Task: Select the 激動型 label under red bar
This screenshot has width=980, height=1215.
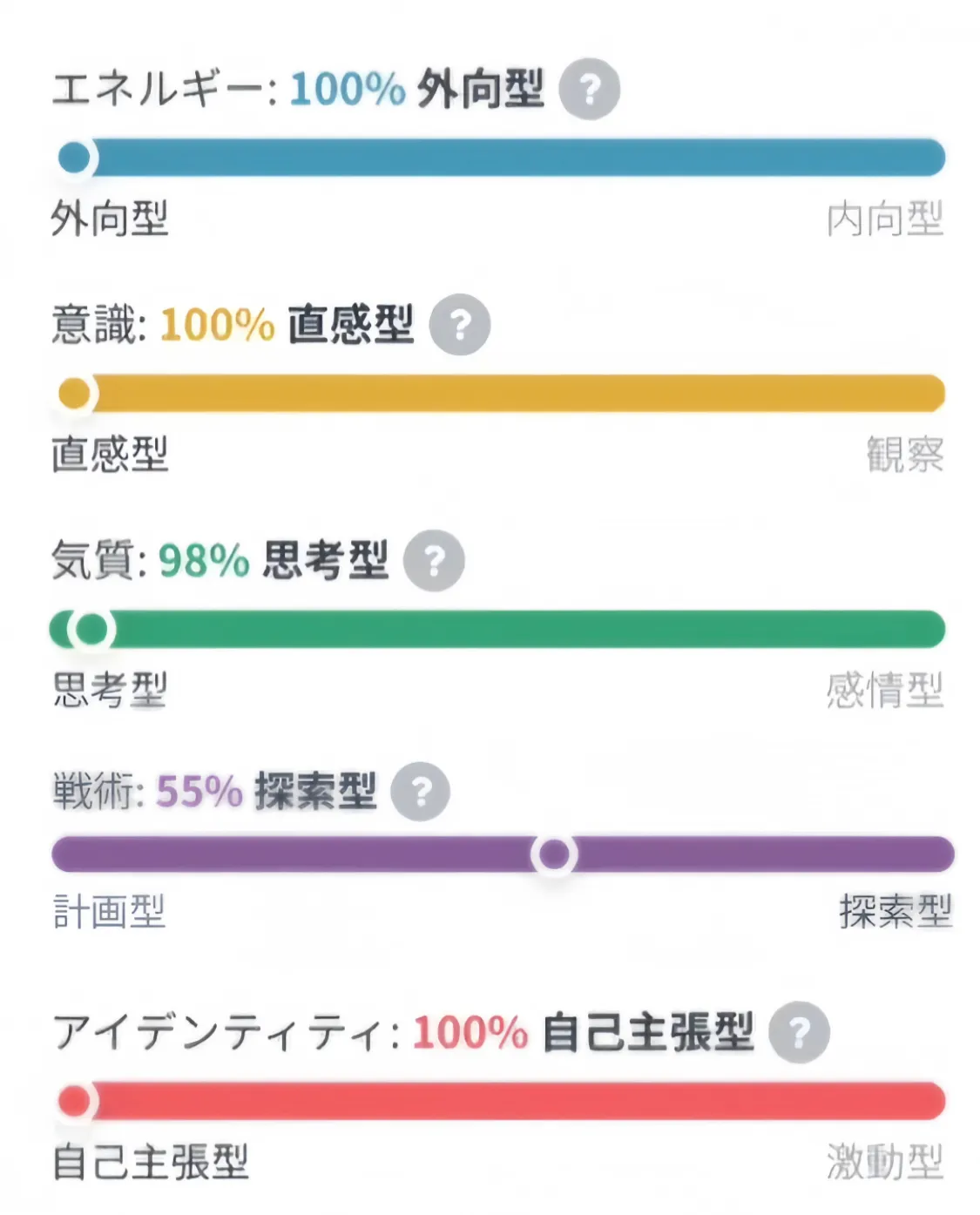Action: click(x=885, y=1163)
